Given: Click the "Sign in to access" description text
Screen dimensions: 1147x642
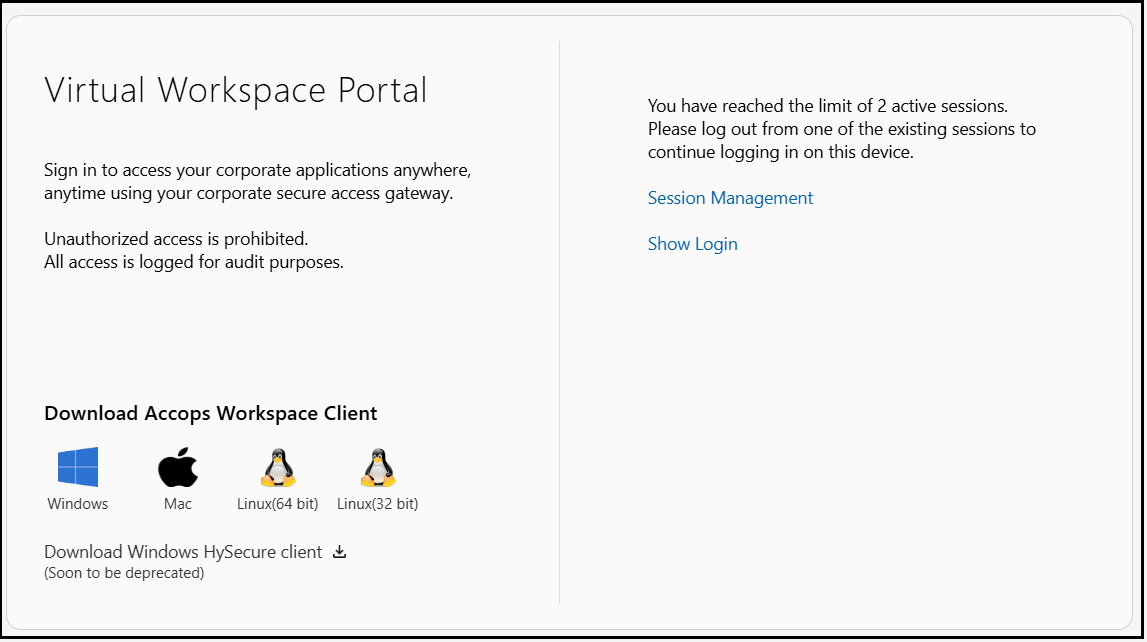Looking at the screenshot, I should point(257,170).
